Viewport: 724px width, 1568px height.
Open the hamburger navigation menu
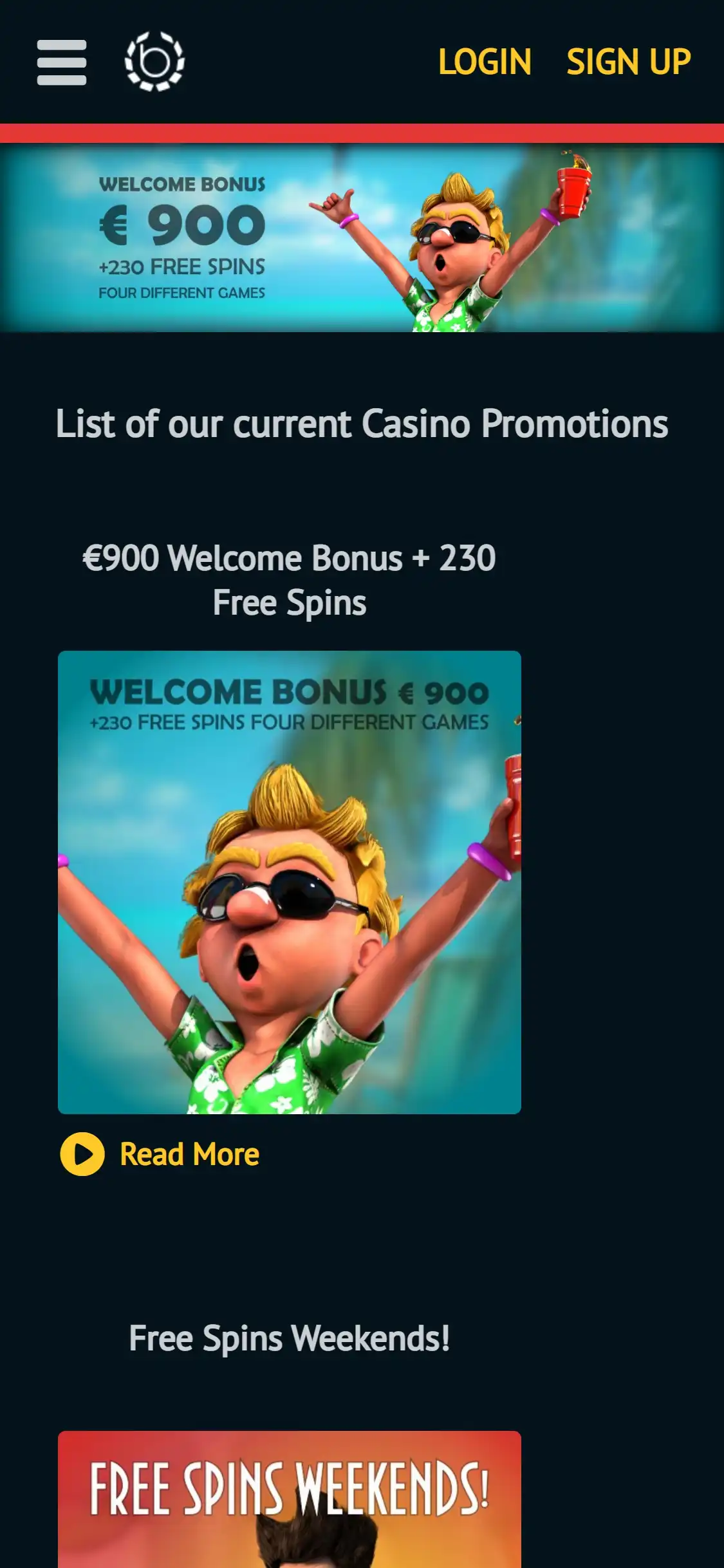coord(62,62)
